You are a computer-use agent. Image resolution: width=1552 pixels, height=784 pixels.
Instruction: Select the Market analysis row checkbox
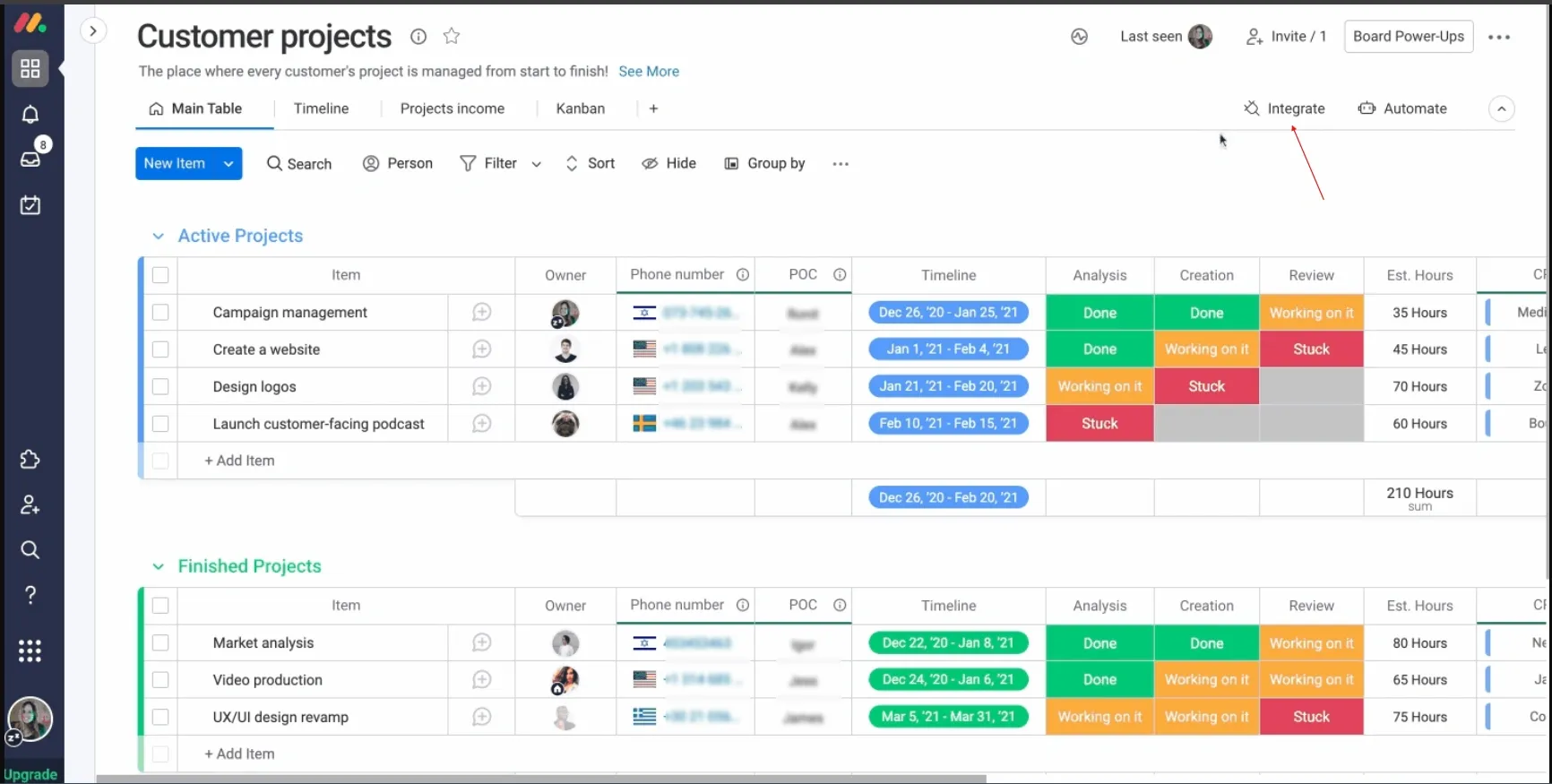click(160, 642)
